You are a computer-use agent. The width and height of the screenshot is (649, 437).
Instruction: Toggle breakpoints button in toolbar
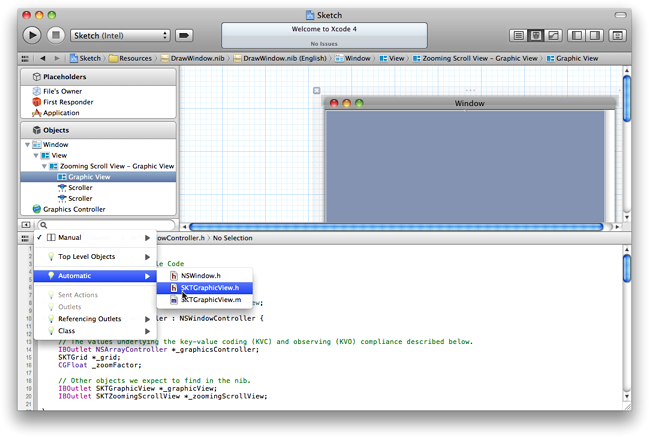coord(184,35)
